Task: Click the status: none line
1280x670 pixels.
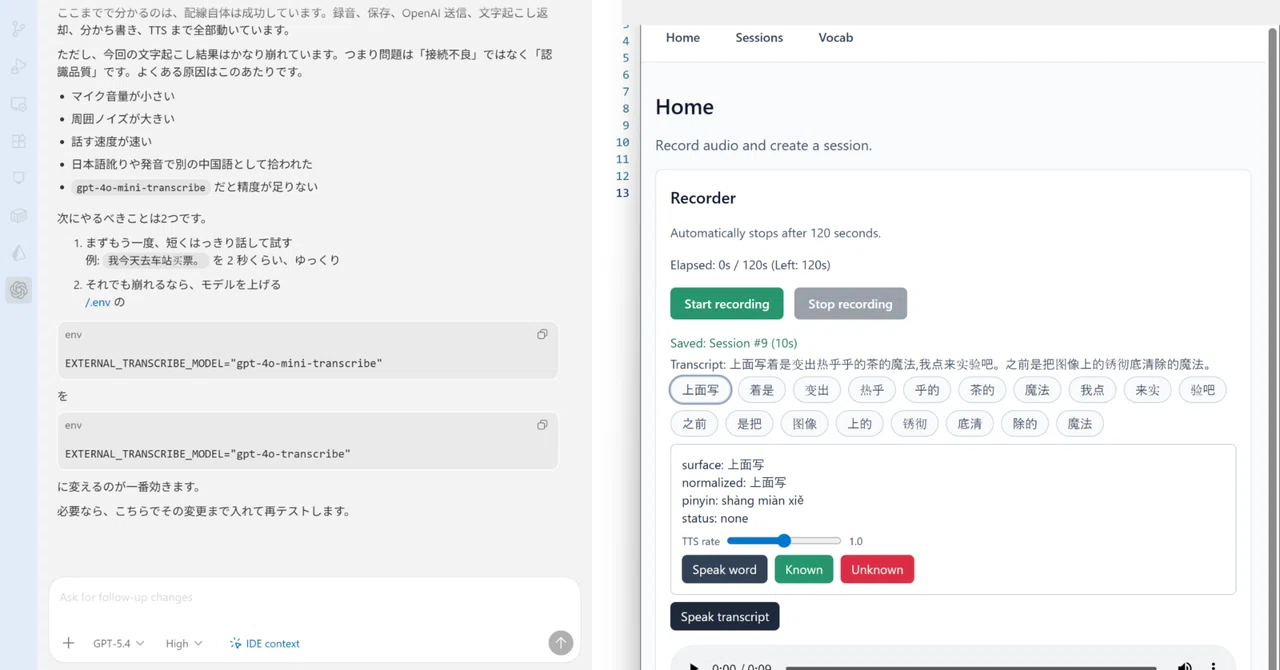Action: tap(715, 518)
